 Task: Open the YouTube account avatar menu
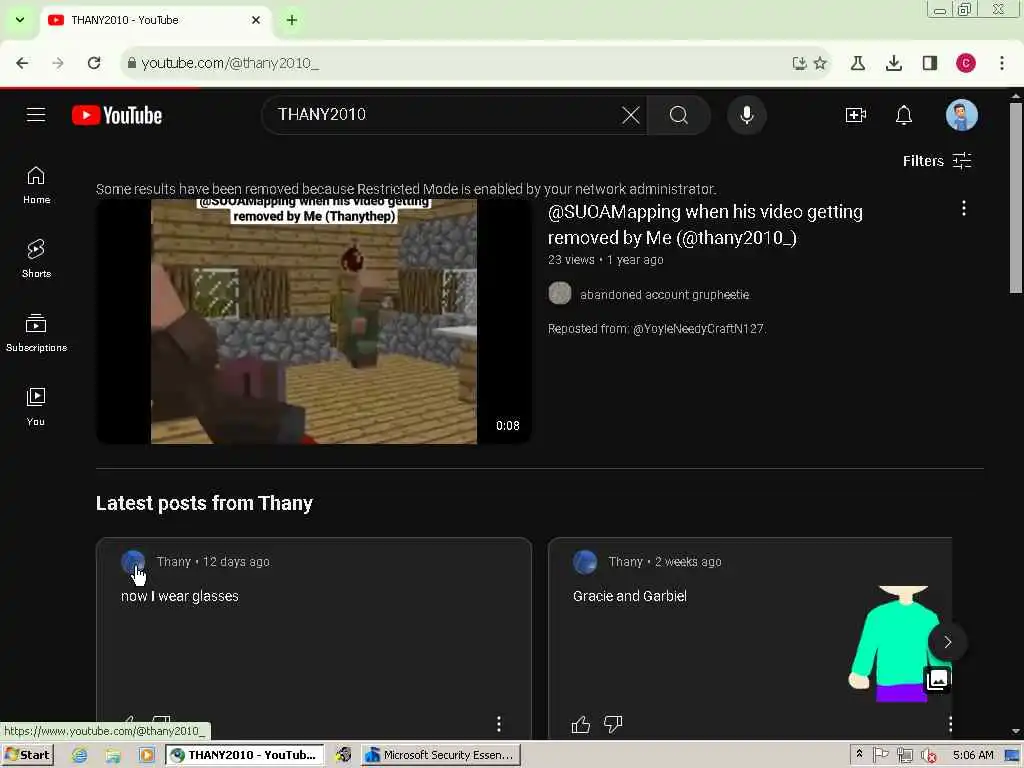click(961, 115)
